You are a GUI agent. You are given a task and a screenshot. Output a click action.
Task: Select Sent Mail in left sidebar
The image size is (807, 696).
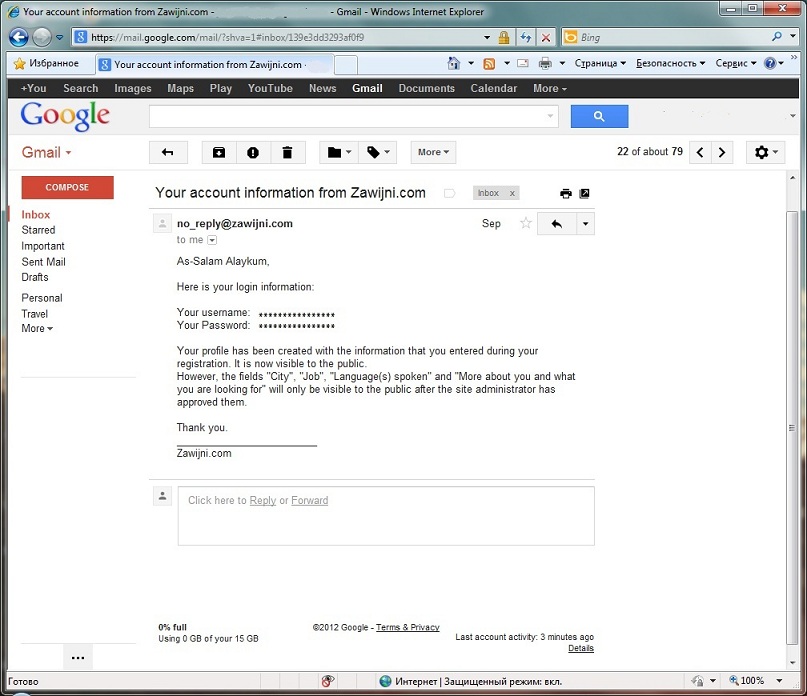tap(43, 262)
